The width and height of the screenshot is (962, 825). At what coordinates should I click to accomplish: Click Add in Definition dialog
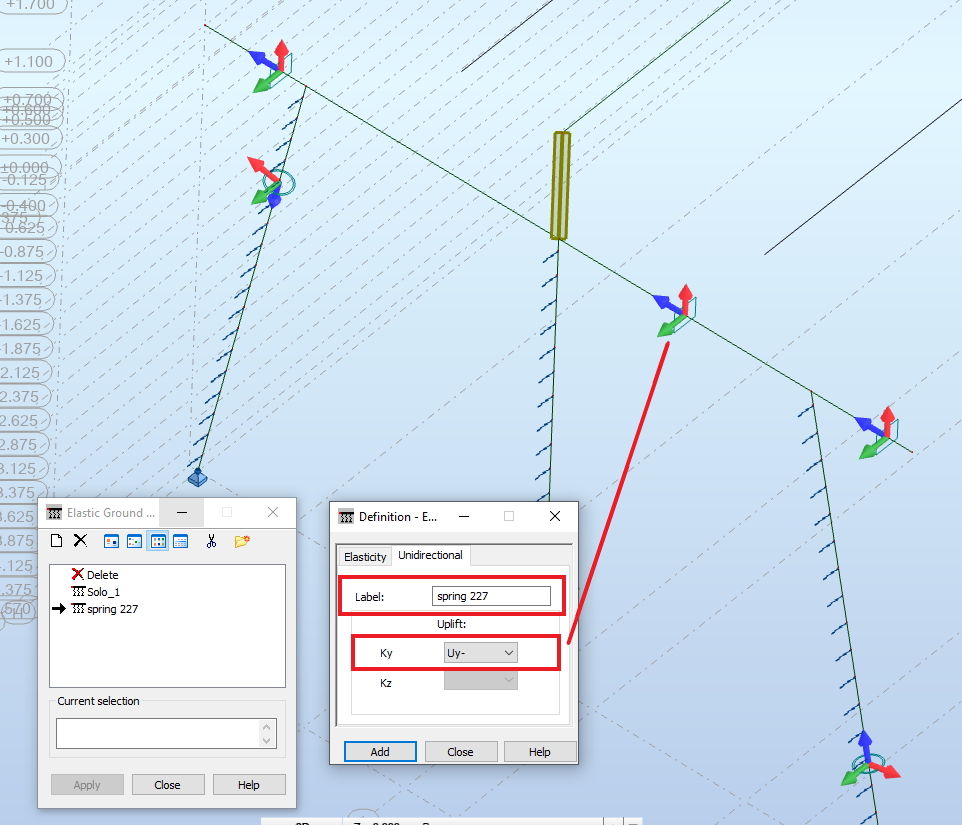[x=380, y=751]
